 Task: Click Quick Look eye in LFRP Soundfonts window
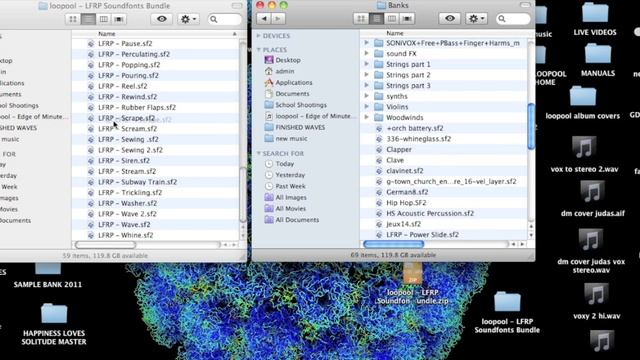point(162,19)
